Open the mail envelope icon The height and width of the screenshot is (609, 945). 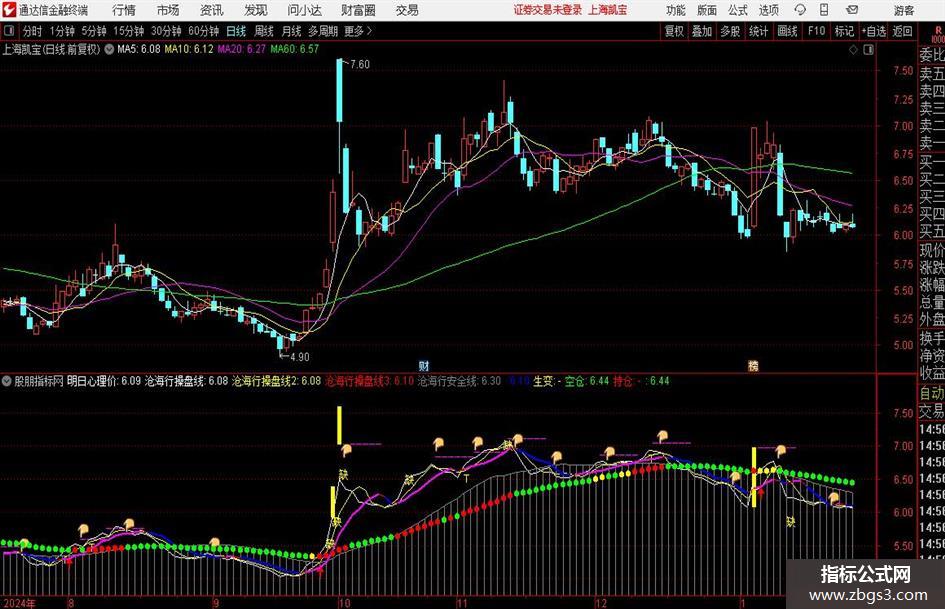[852, 10]
